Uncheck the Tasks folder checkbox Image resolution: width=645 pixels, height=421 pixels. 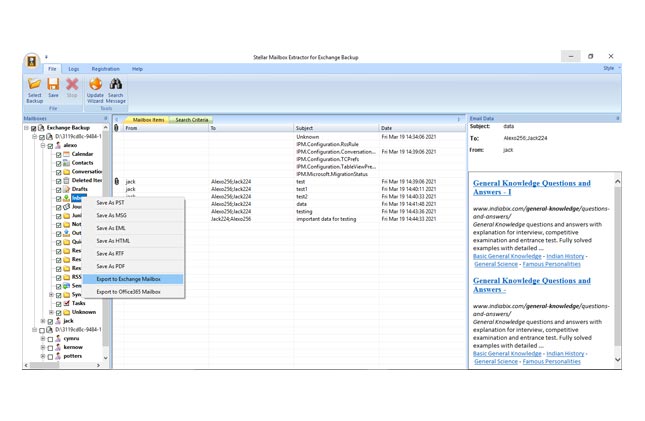58,304
